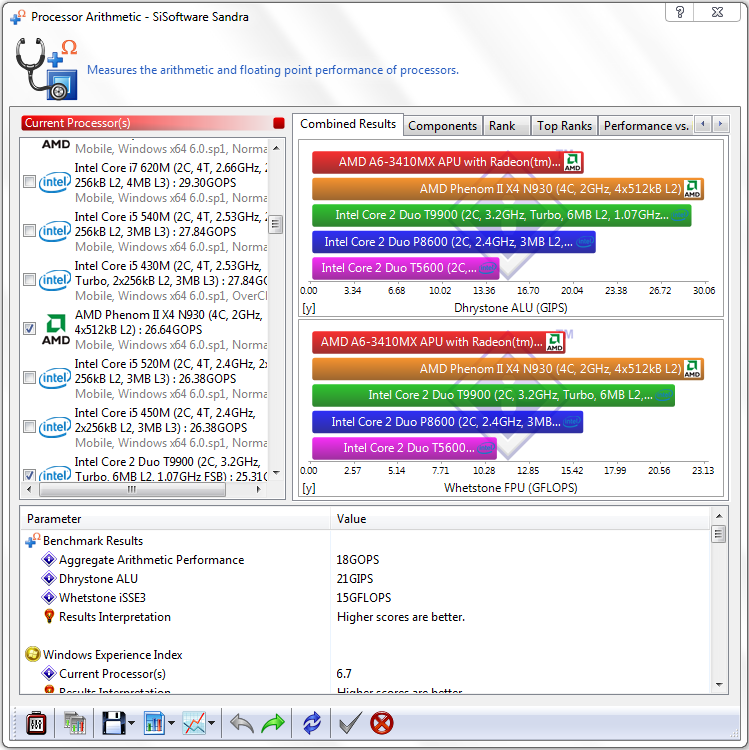Check the Intel Core i5 520M checkbox
Screen dimensions: 749x750
click(30, 378)
